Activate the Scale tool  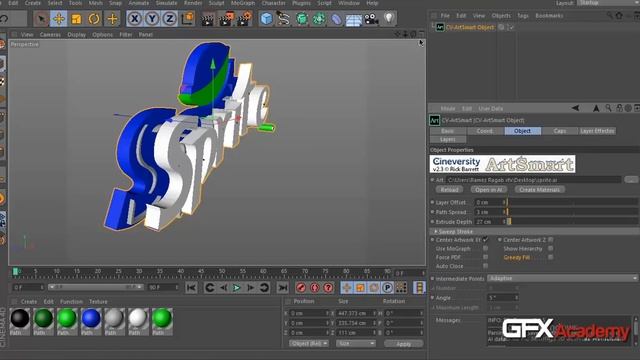point(76,19)
